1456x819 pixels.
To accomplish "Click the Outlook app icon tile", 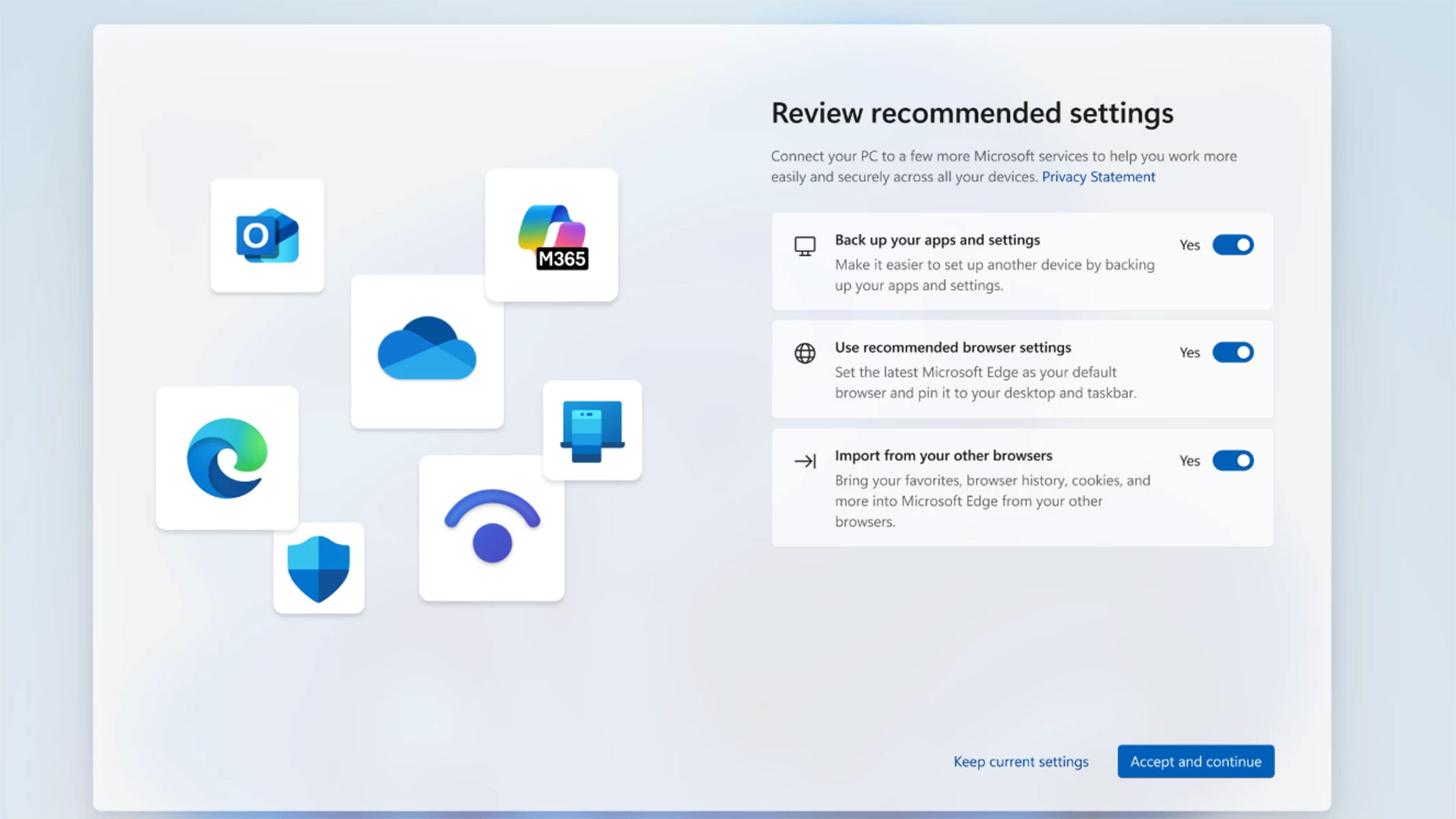I will [x=267, y=235].
